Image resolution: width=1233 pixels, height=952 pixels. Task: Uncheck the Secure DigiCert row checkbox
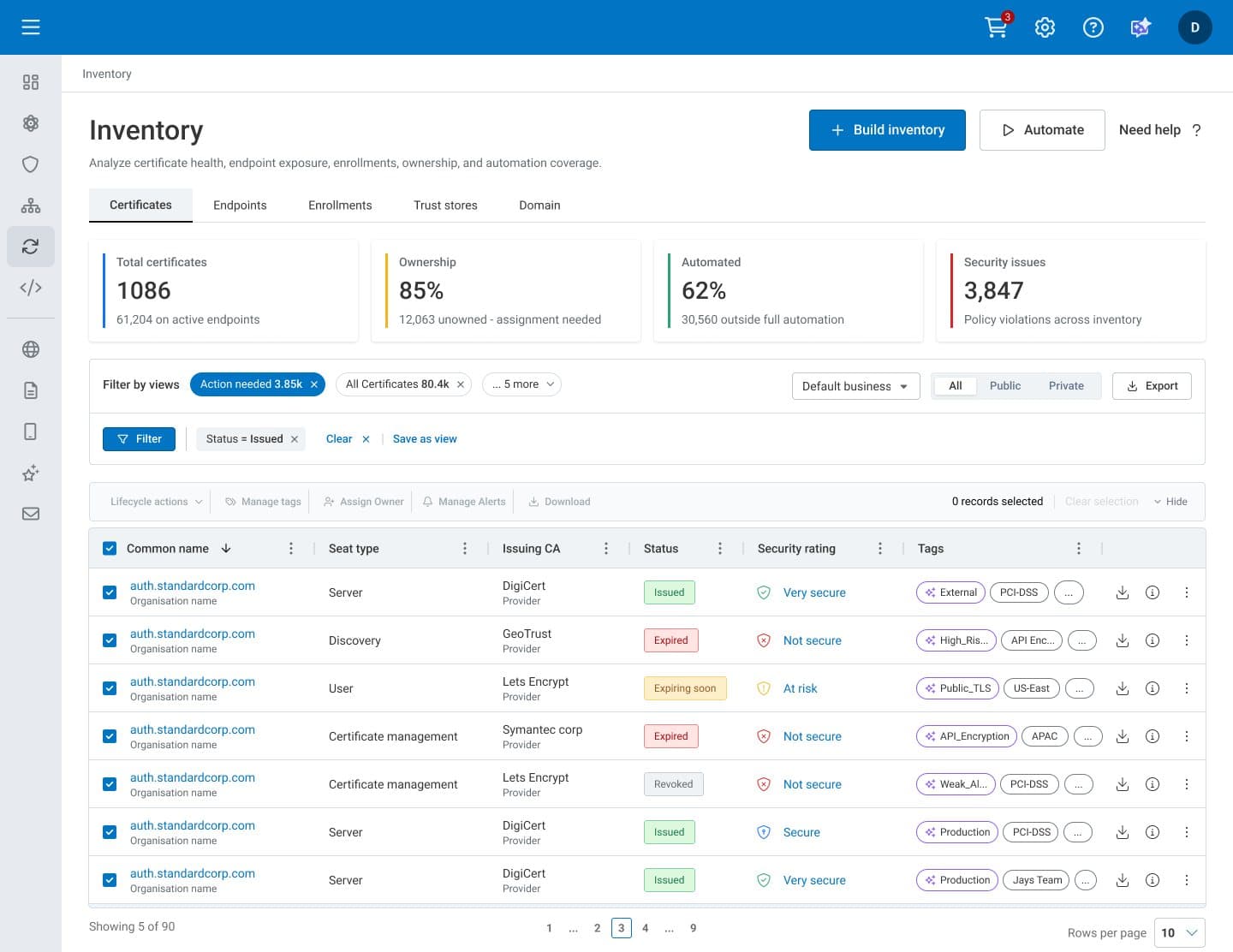coord(110,832)
